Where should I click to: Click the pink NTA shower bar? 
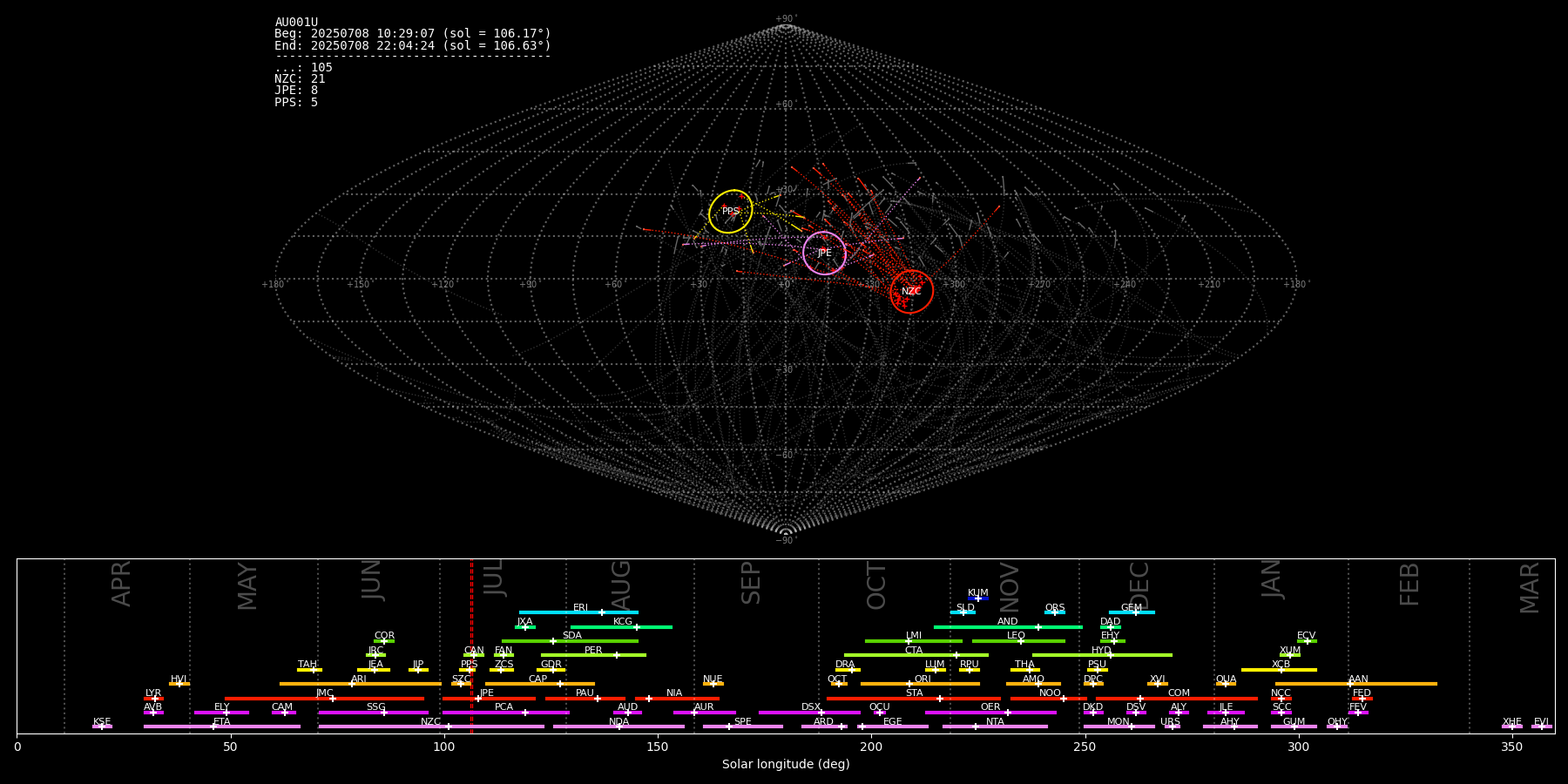pos(995,727)
